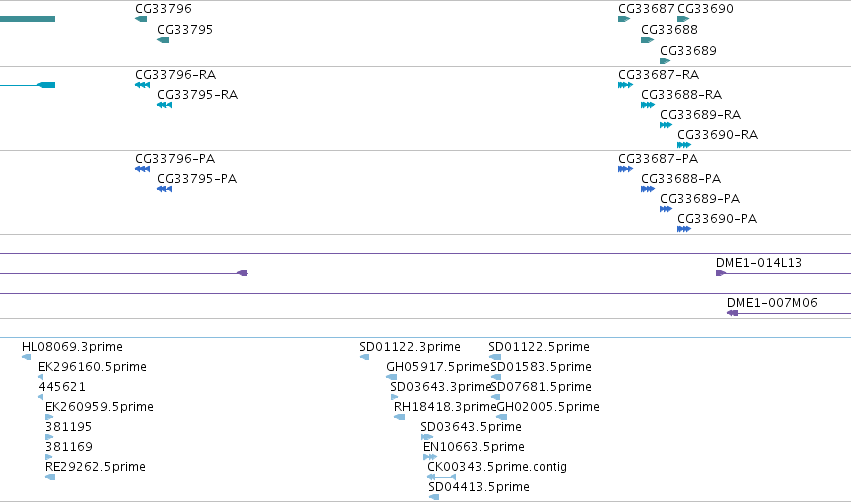Click the CG33687-PA protein arrow glyph
This screenshot has width=851, height=502.
[x=625, y=169]
